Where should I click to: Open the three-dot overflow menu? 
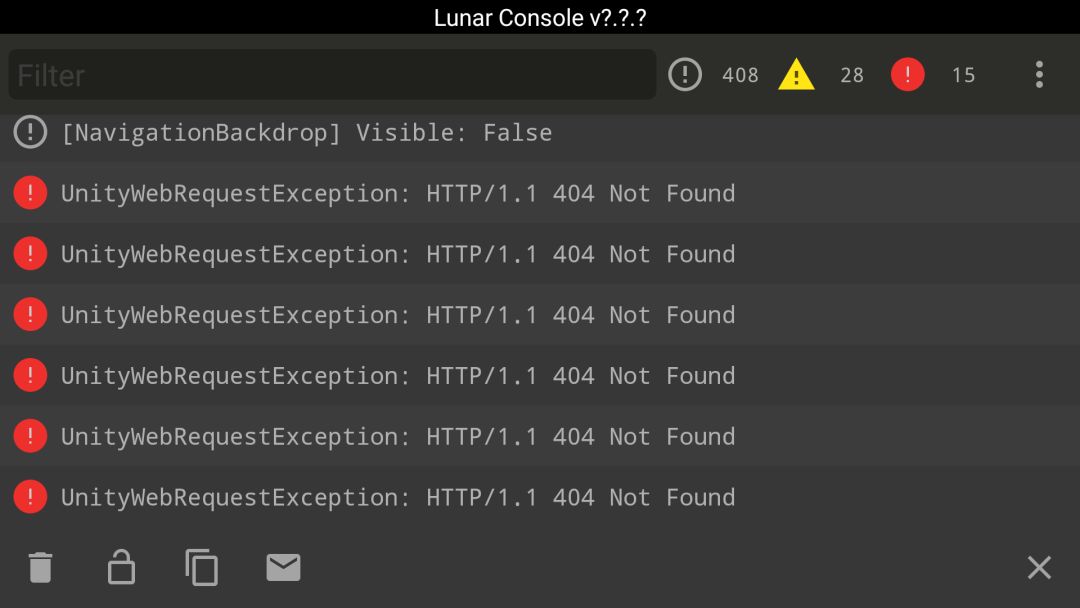[x=1039, y=74]
